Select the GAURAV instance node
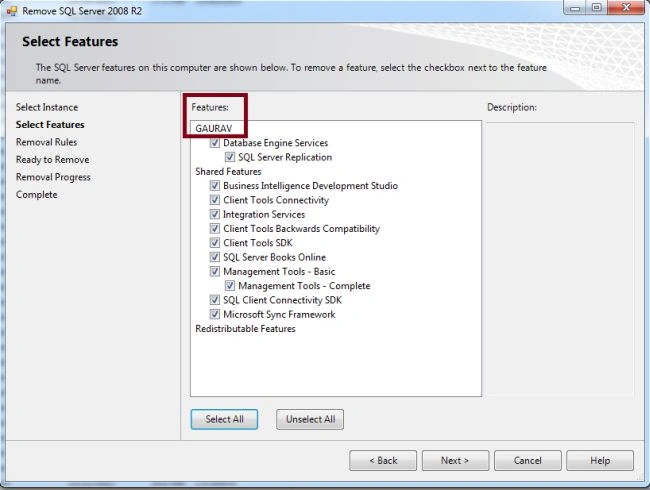This screenshot has width=650, height=490. click(213, 129)
